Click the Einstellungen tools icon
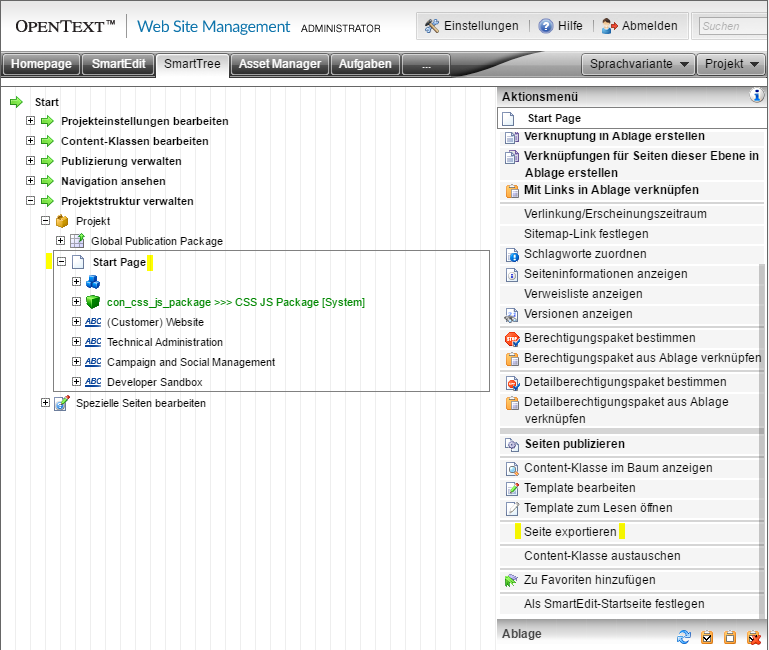The height and width of the screenshot is (650, 769). [432, 26]
